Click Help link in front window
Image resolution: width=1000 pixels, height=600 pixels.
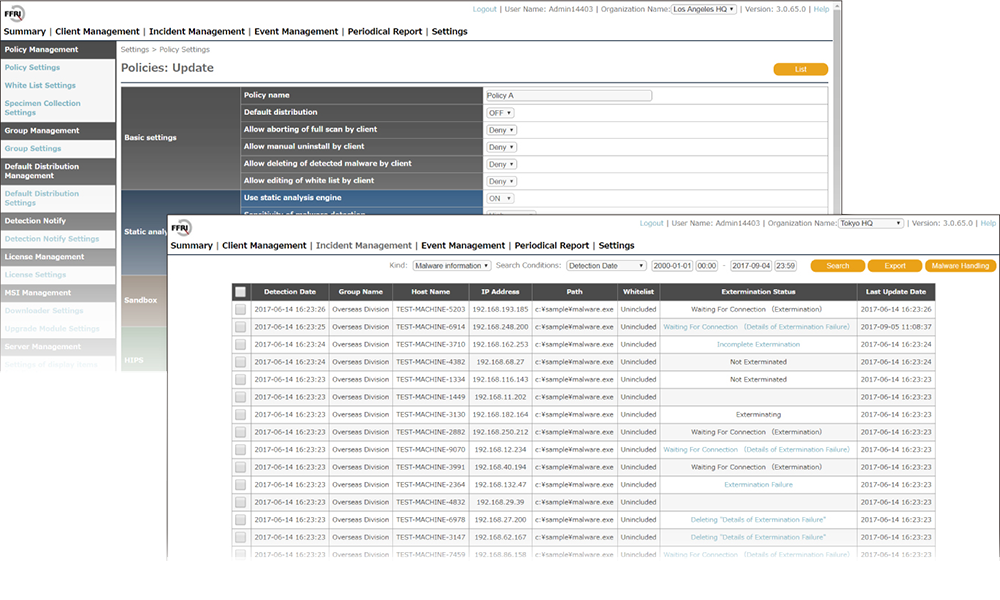tap(988, 223)
